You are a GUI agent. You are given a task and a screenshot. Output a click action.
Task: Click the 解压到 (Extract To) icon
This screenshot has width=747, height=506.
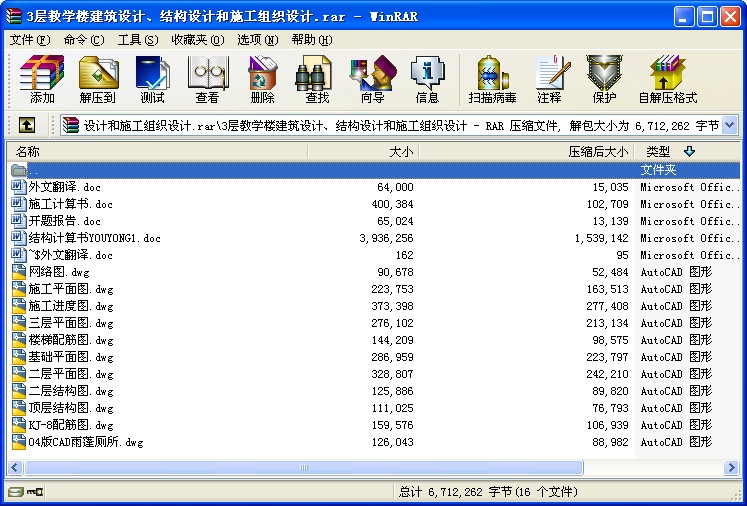(x=98, y=79)
